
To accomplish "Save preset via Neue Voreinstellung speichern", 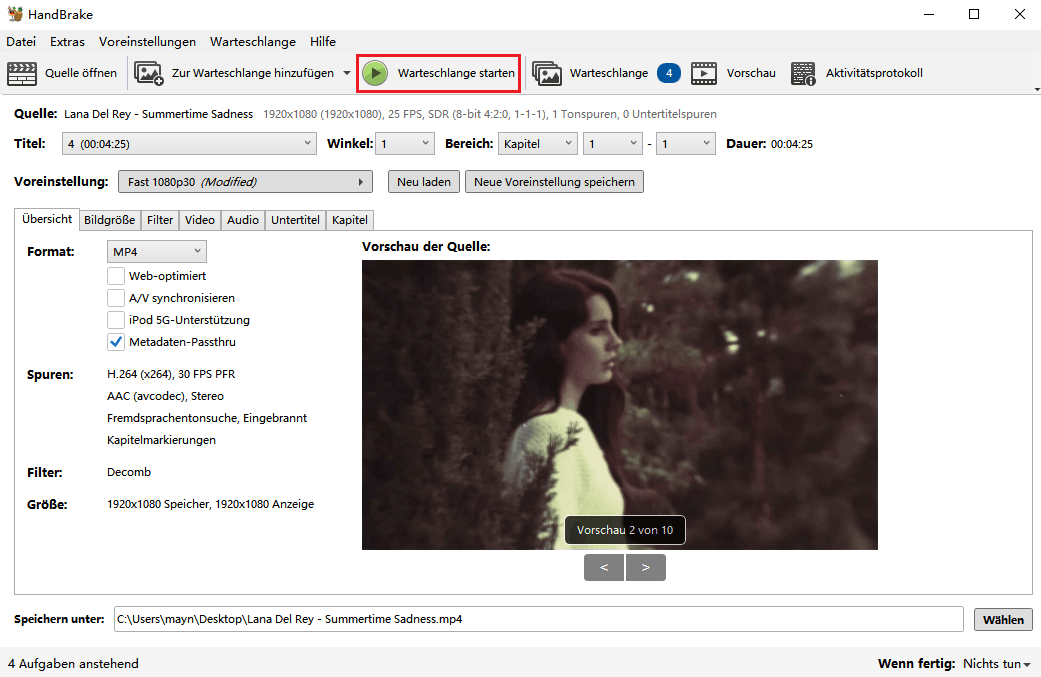I will coord(554,181).
